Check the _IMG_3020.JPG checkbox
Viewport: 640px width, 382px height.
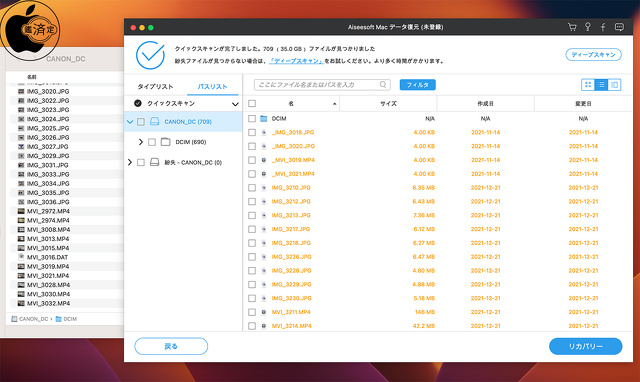[x=252, y=146]
